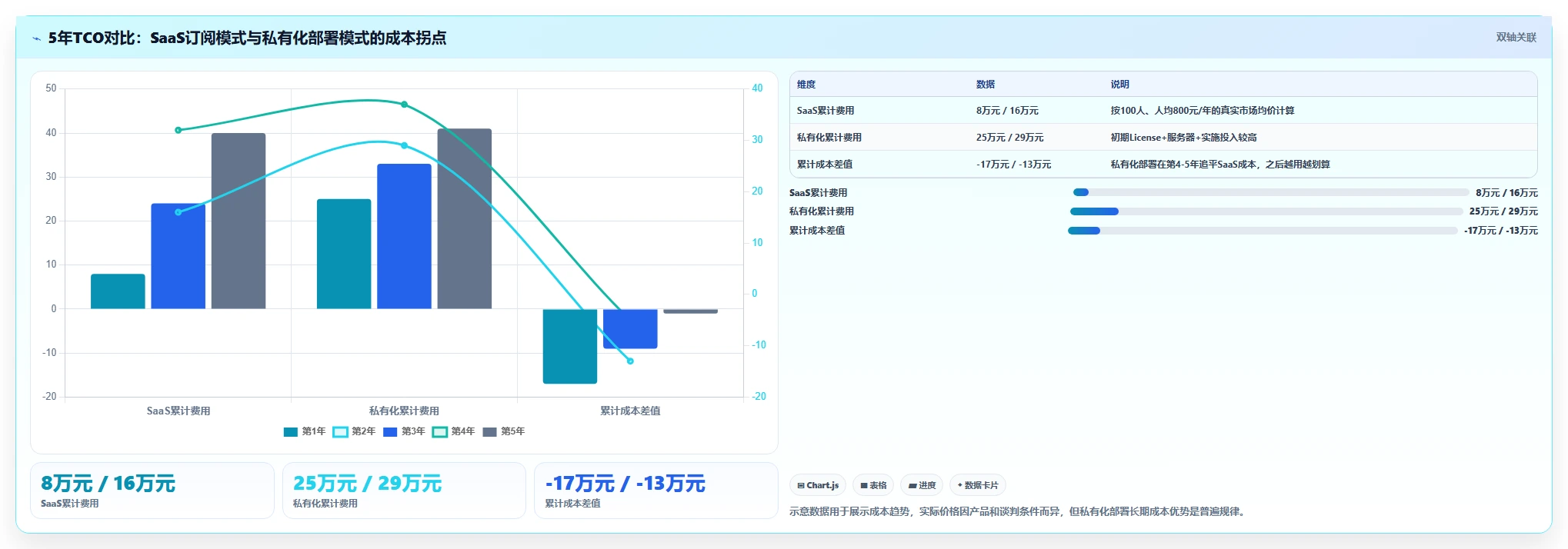Click x-axis label SaaS累计费用

tap(178, 411)
